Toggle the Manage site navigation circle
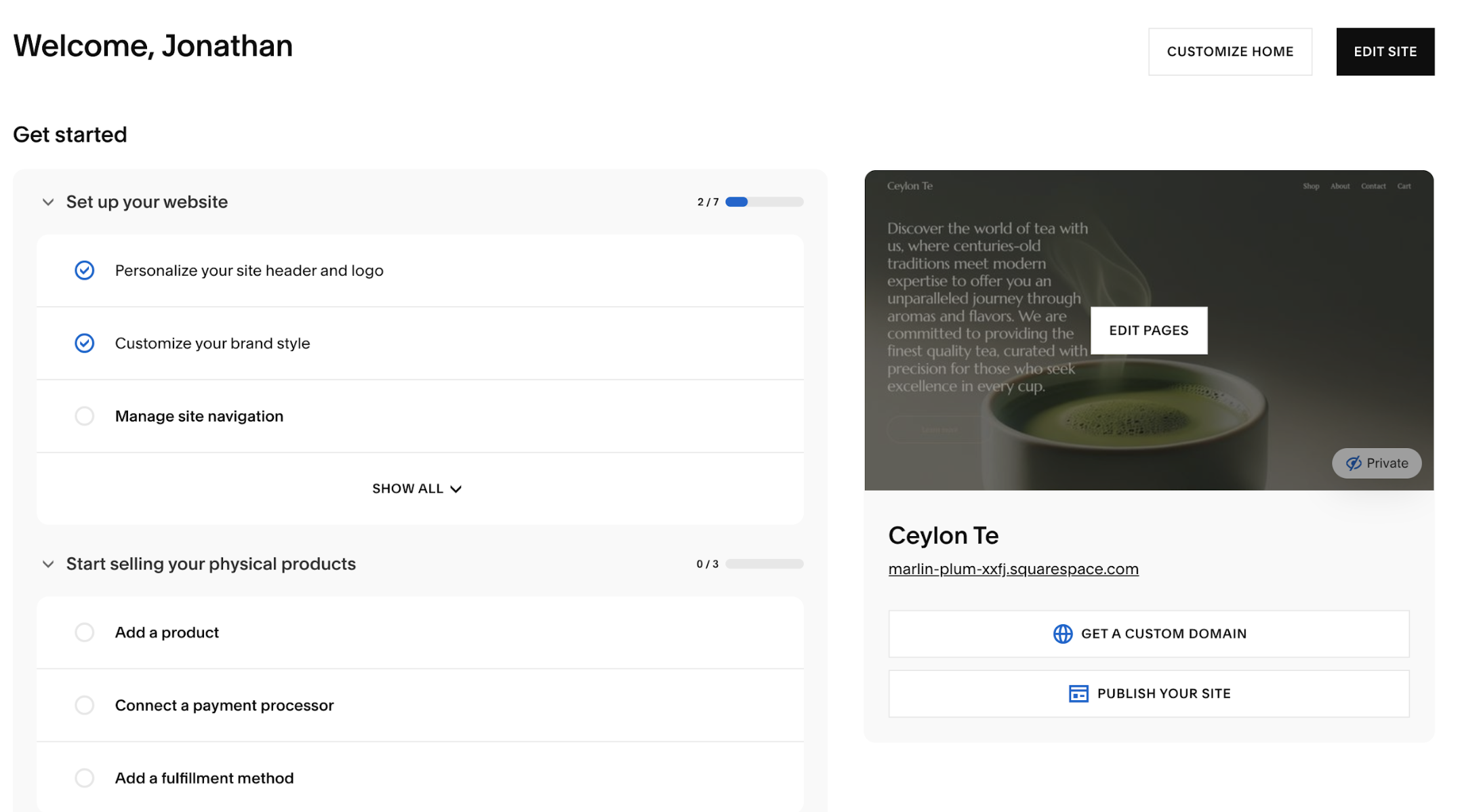This screenshot has height=812, width=1460. click(x=85, y=416)
